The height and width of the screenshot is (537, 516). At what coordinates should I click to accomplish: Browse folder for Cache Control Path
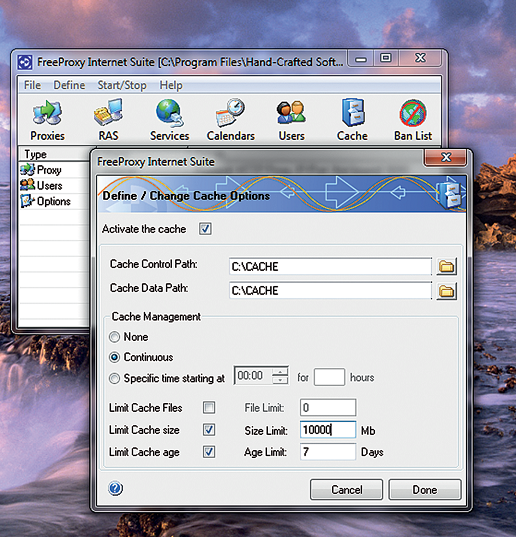coord(446,266)
